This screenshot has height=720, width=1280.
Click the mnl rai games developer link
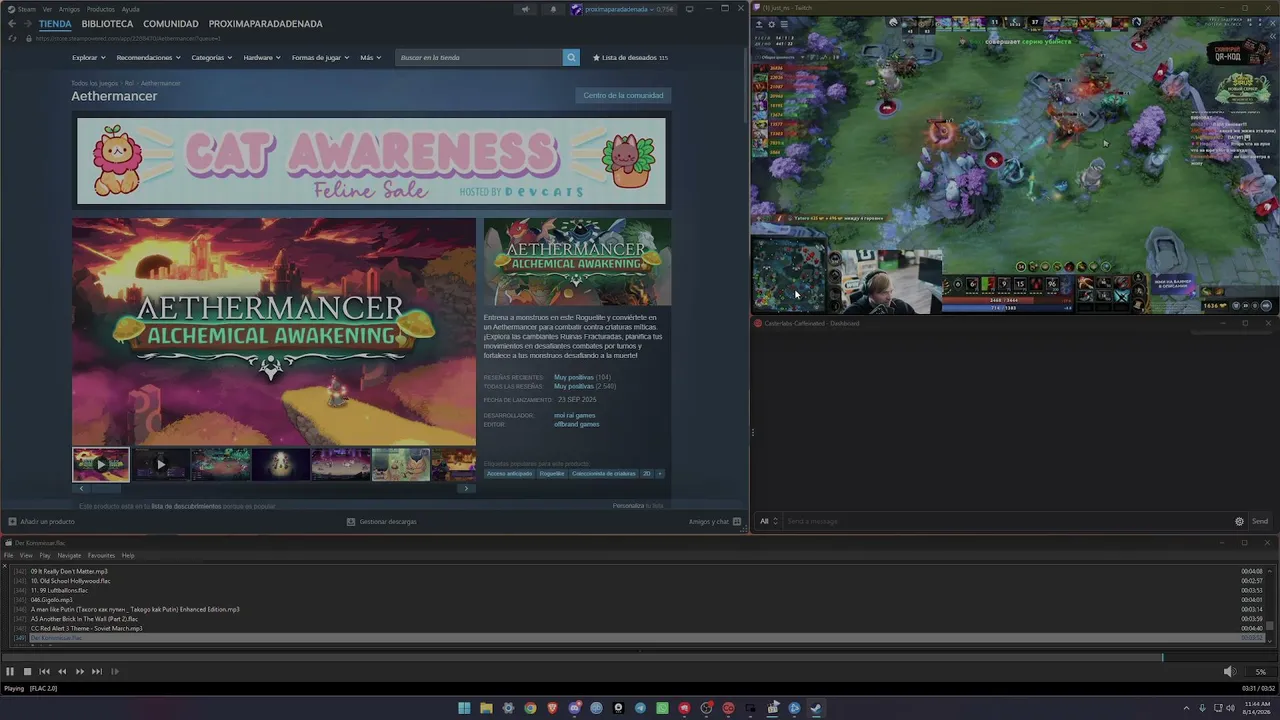tap(575, 415)
